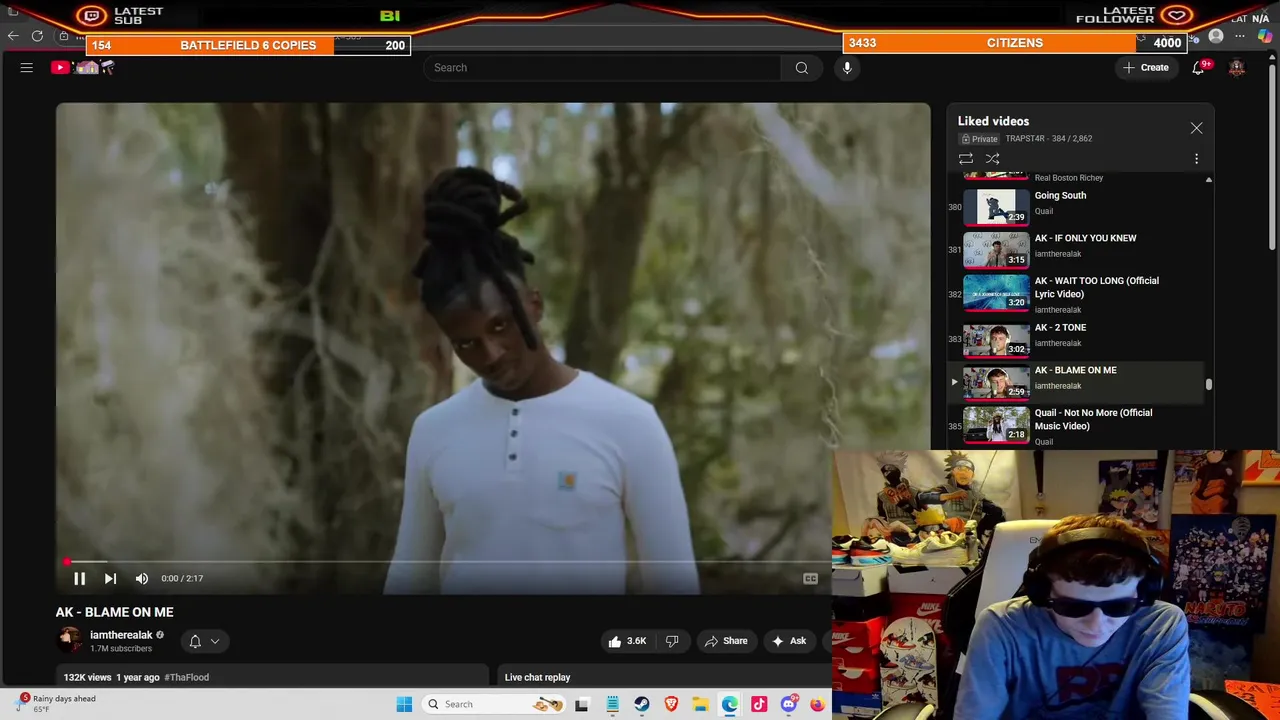Click the Create button
1280x720 pixels.
(1146, 67)
